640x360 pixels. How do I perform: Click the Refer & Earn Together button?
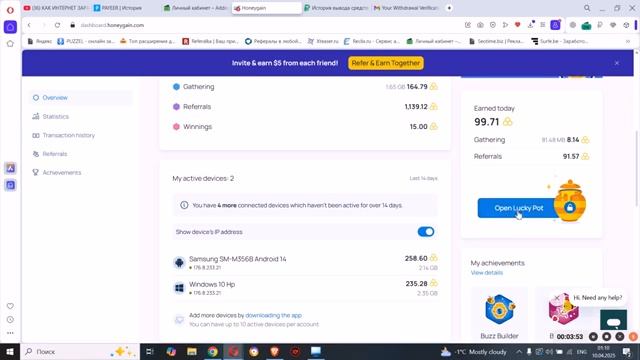(386, 63)
